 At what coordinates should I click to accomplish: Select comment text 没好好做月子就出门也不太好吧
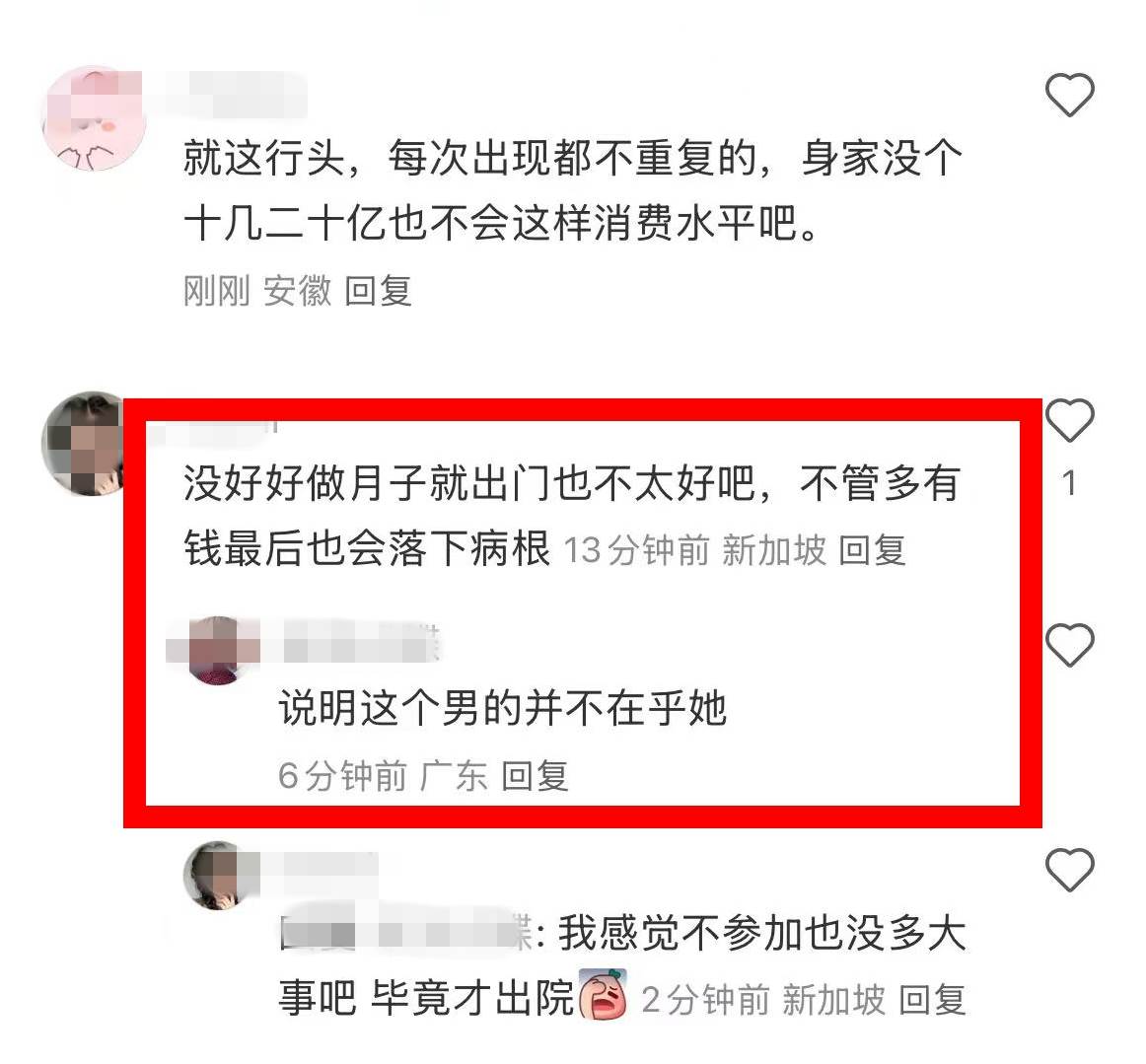tap(469, 483)
